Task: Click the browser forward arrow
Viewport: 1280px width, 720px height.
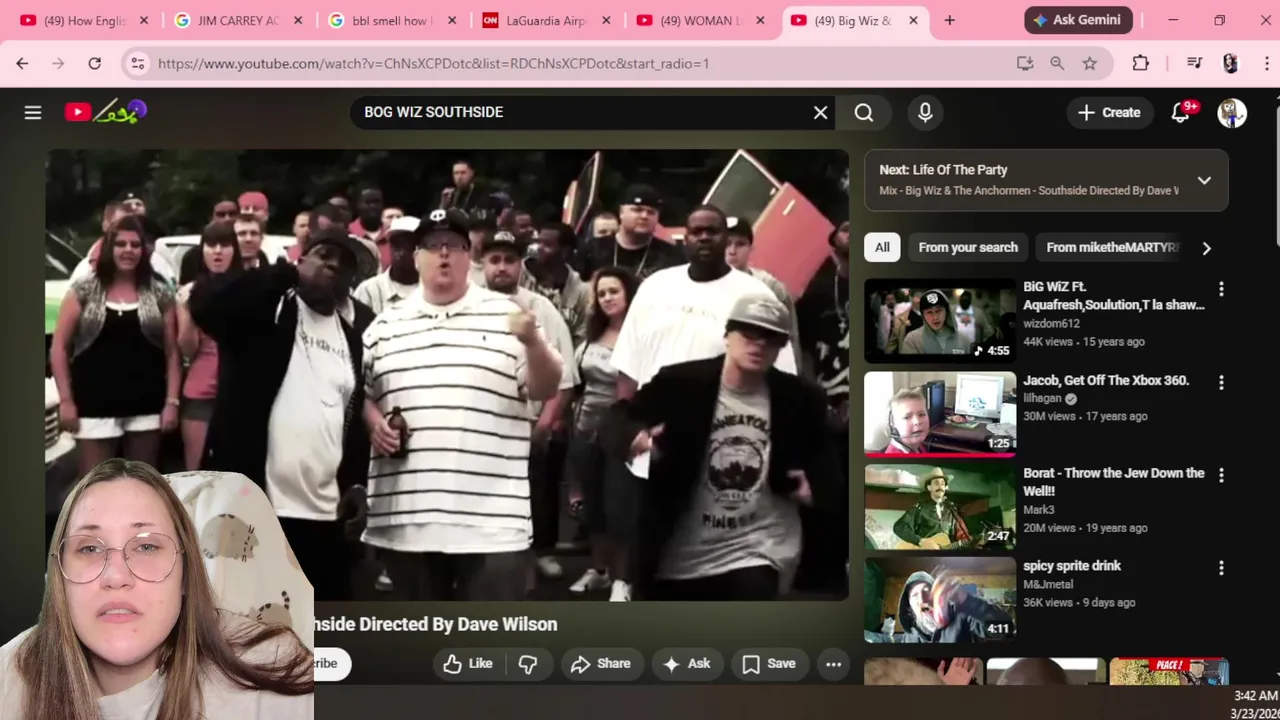Action: point(58,63)
